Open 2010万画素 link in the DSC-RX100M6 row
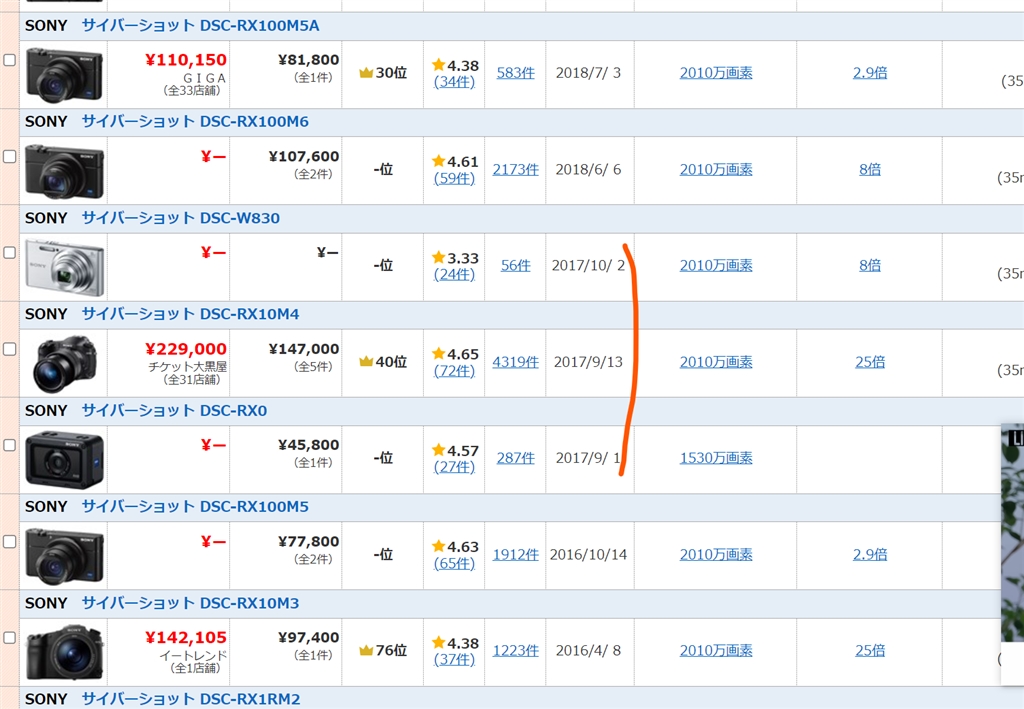This screenshot has height=709, width=1024. pos(716,169)
